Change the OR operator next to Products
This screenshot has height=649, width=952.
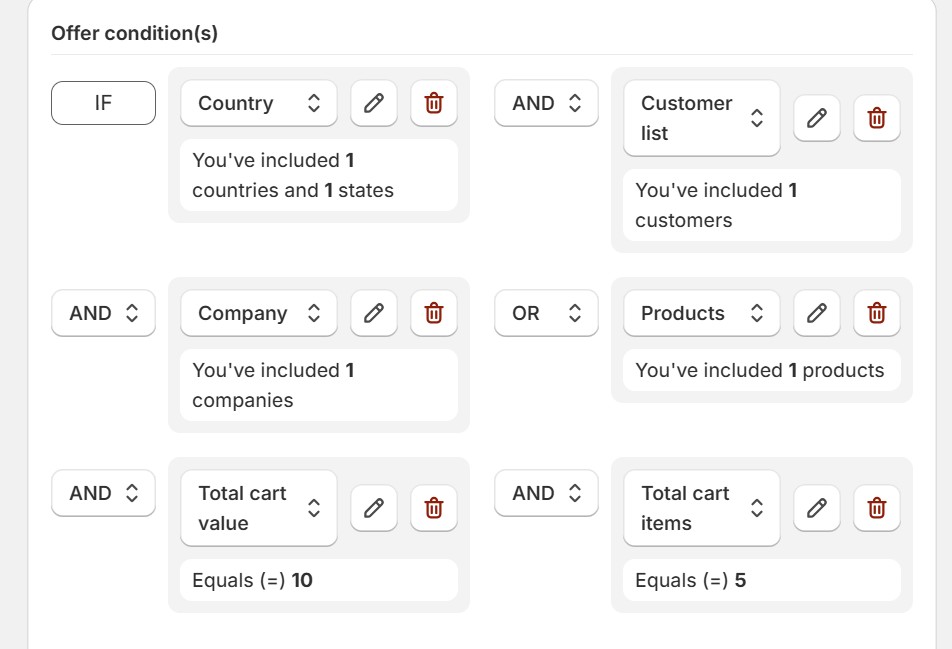546,313
